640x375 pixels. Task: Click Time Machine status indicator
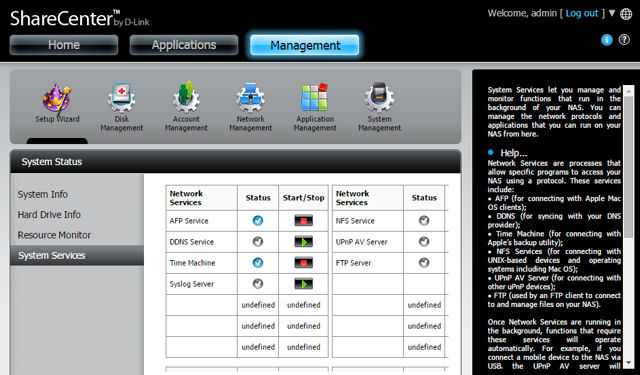point(258,262)
